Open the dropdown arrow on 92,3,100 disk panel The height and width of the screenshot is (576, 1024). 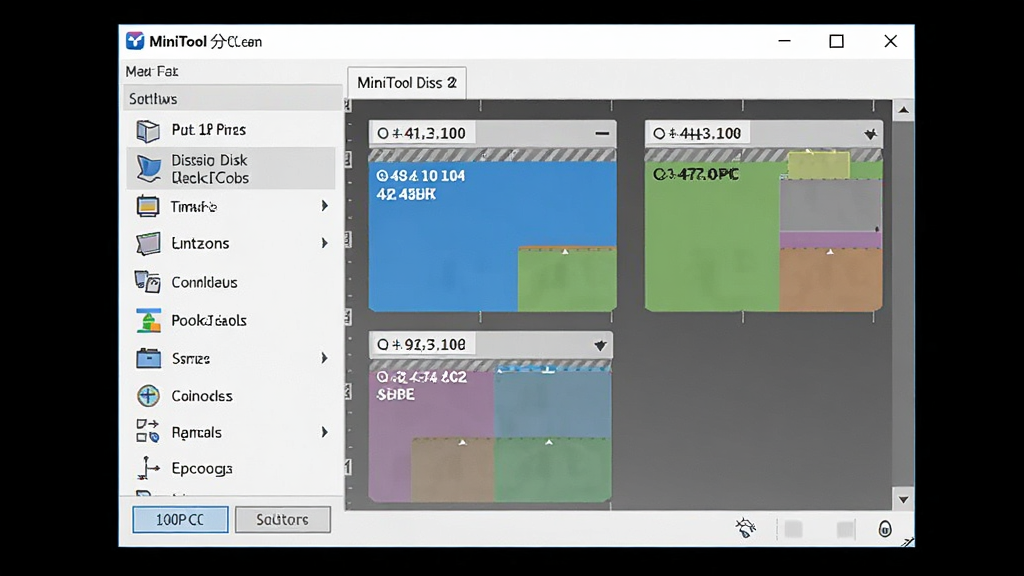click(x=600, y=345)
